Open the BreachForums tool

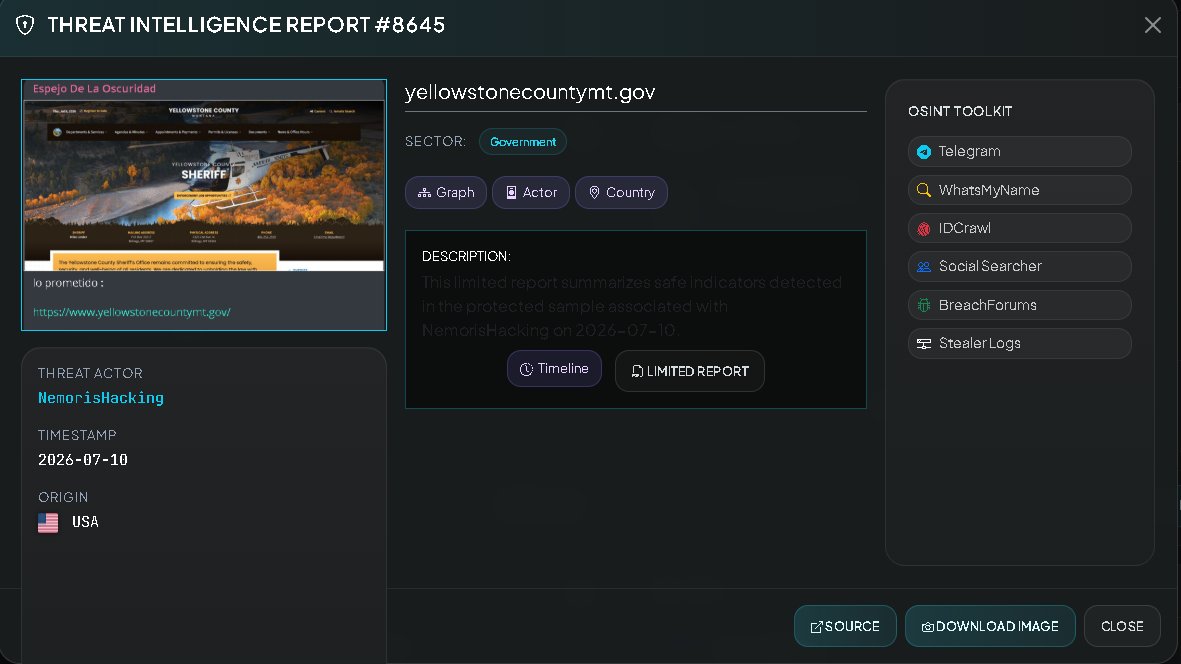[x=1019, y=305]
